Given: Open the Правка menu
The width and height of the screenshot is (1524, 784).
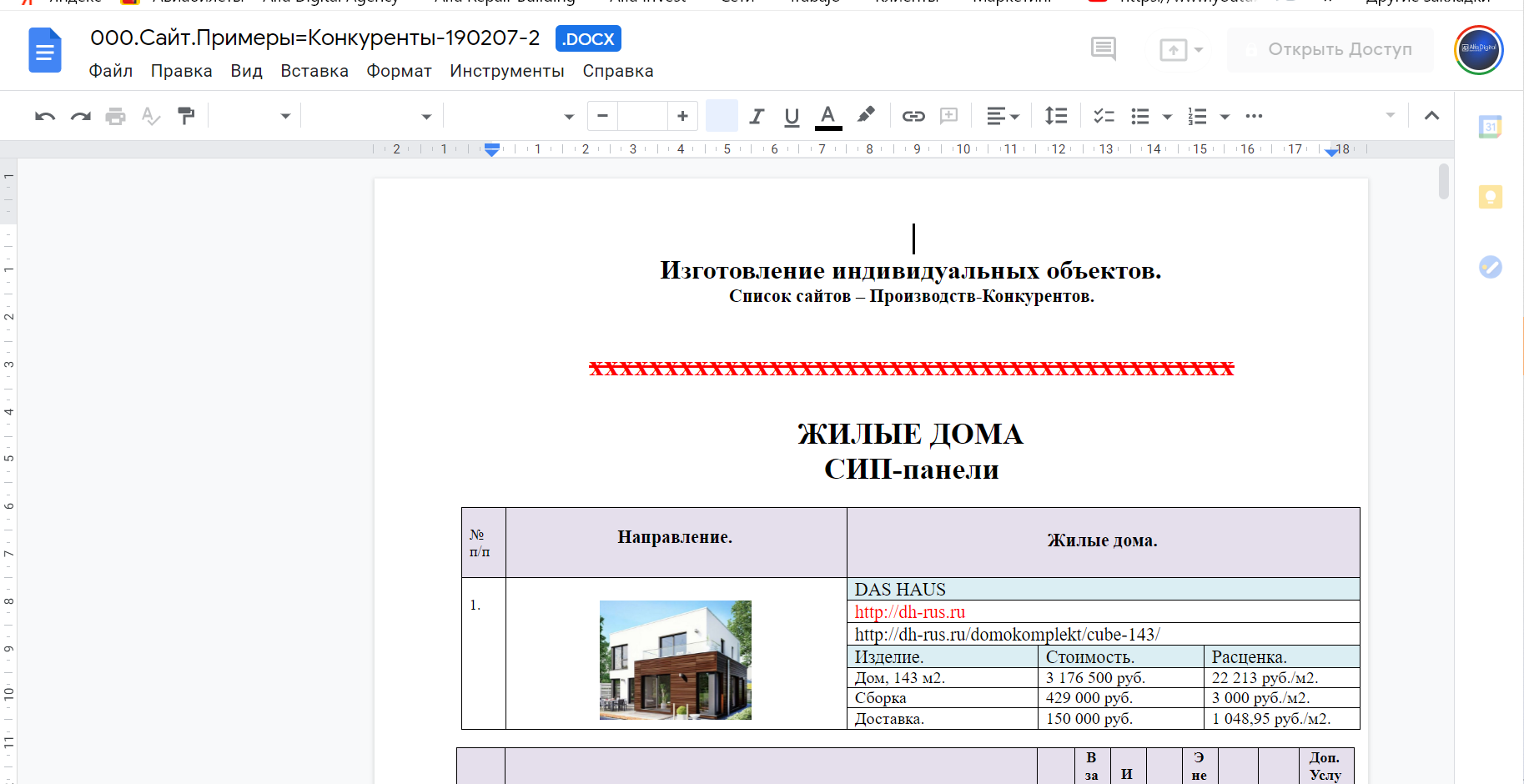Looking at the screenshot, I should [182, 71].
